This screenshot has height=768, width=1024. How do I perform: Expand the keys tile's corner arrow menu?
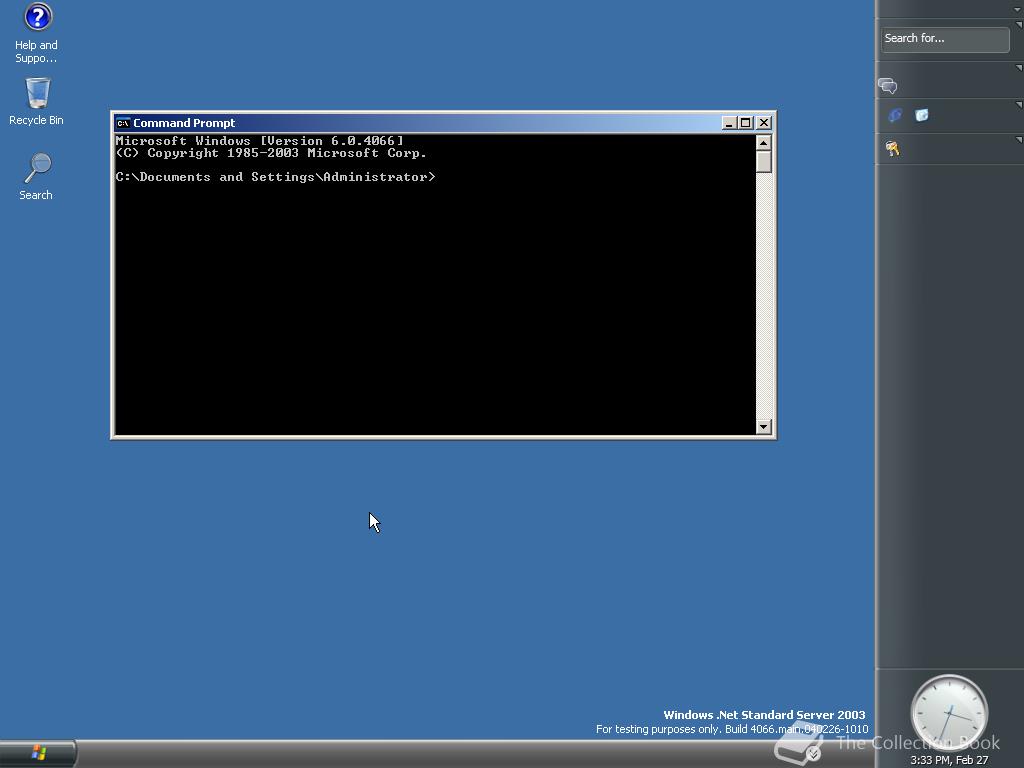(1019, 140)
